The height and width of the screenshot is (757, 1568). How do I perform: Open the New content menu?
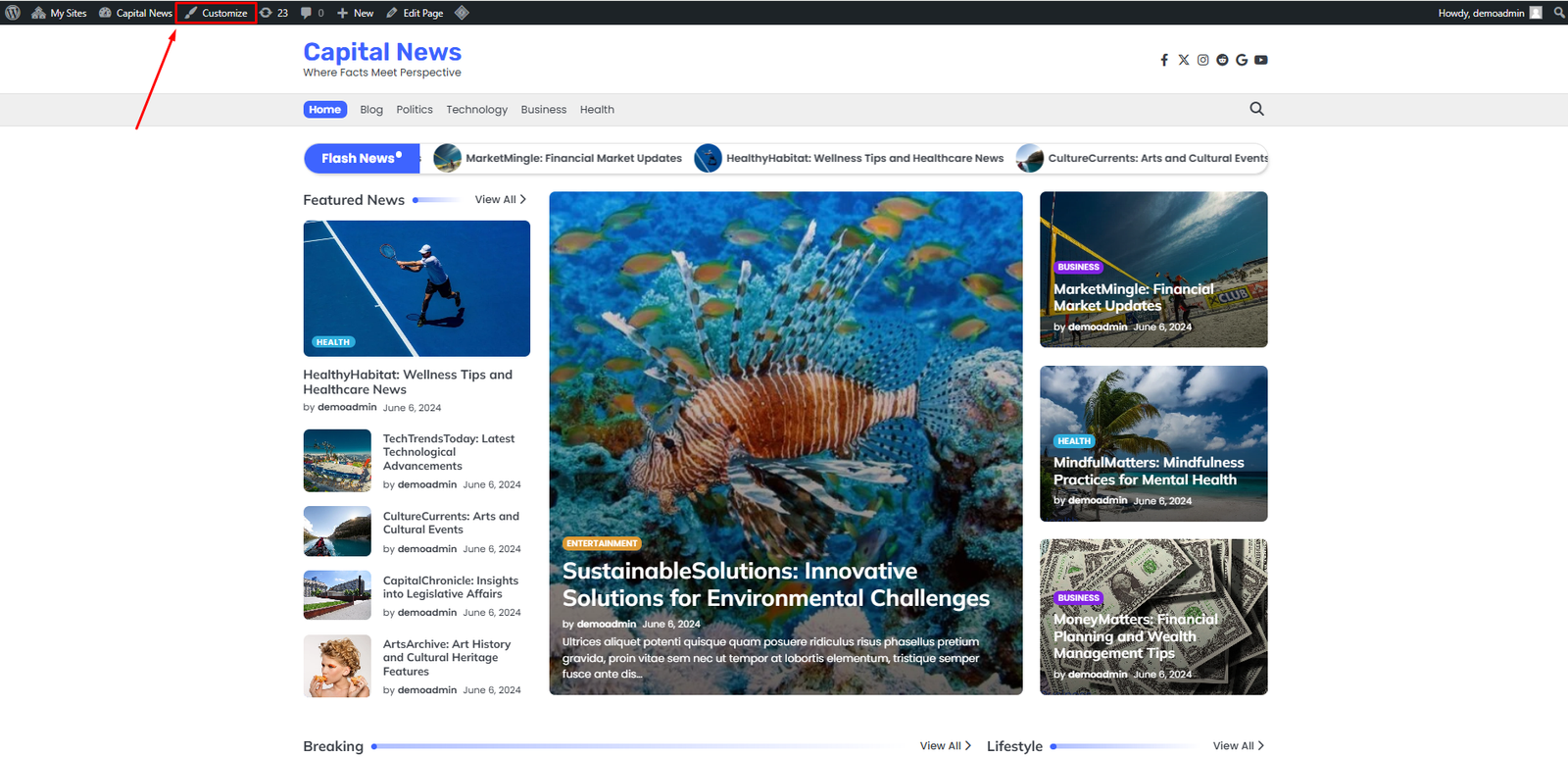point(355,13)
